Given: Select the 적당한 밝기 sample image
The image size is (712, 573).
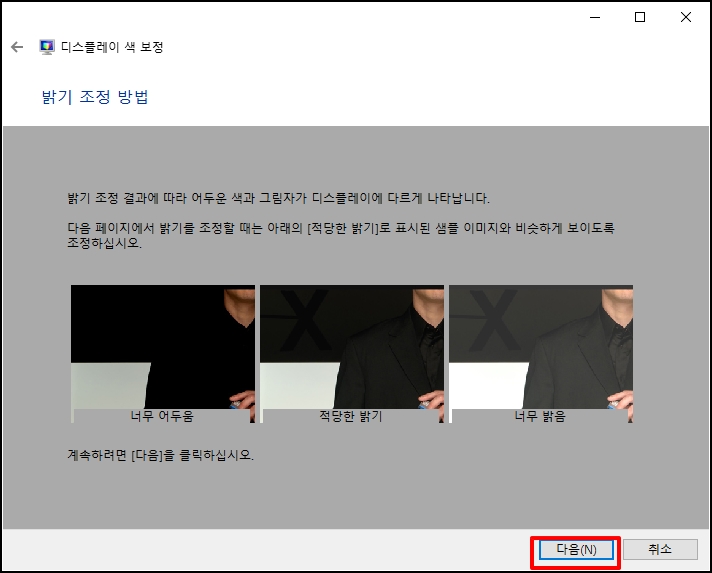Looking at the screenshot, I should pos(351,354).
